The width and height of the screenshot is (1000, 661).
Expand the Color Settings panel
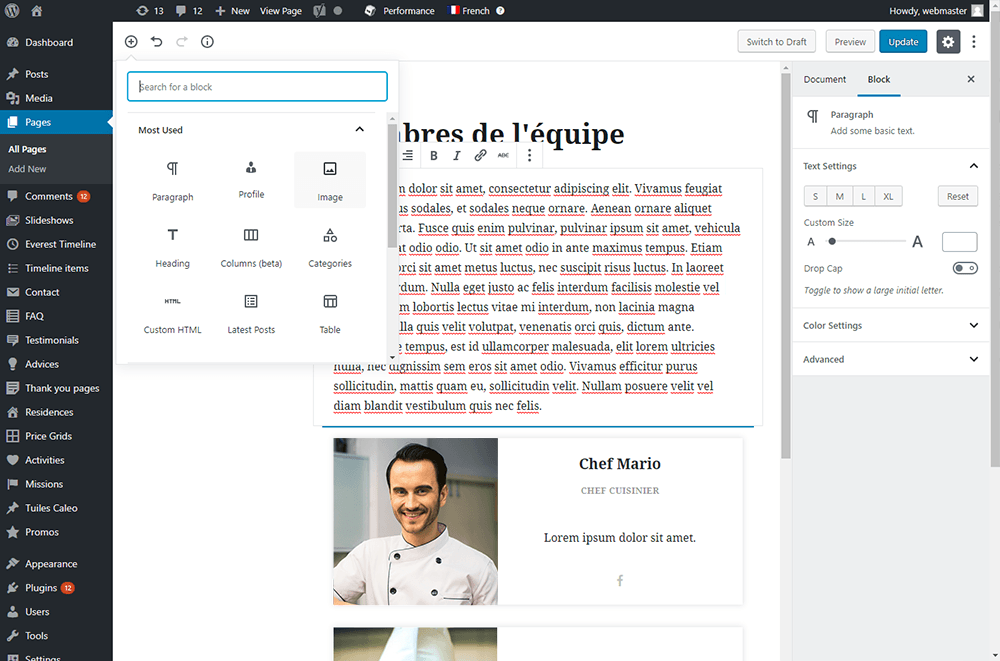[x=890, y=325]
